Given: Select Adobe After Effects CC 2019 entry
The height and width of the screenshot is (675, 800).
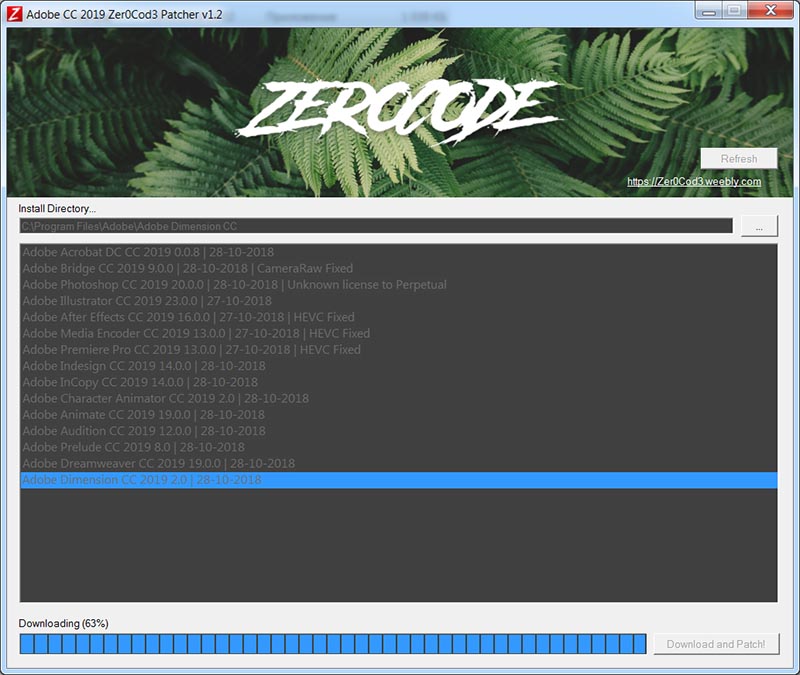Looking at the screenshot, I should coord(399,317).
